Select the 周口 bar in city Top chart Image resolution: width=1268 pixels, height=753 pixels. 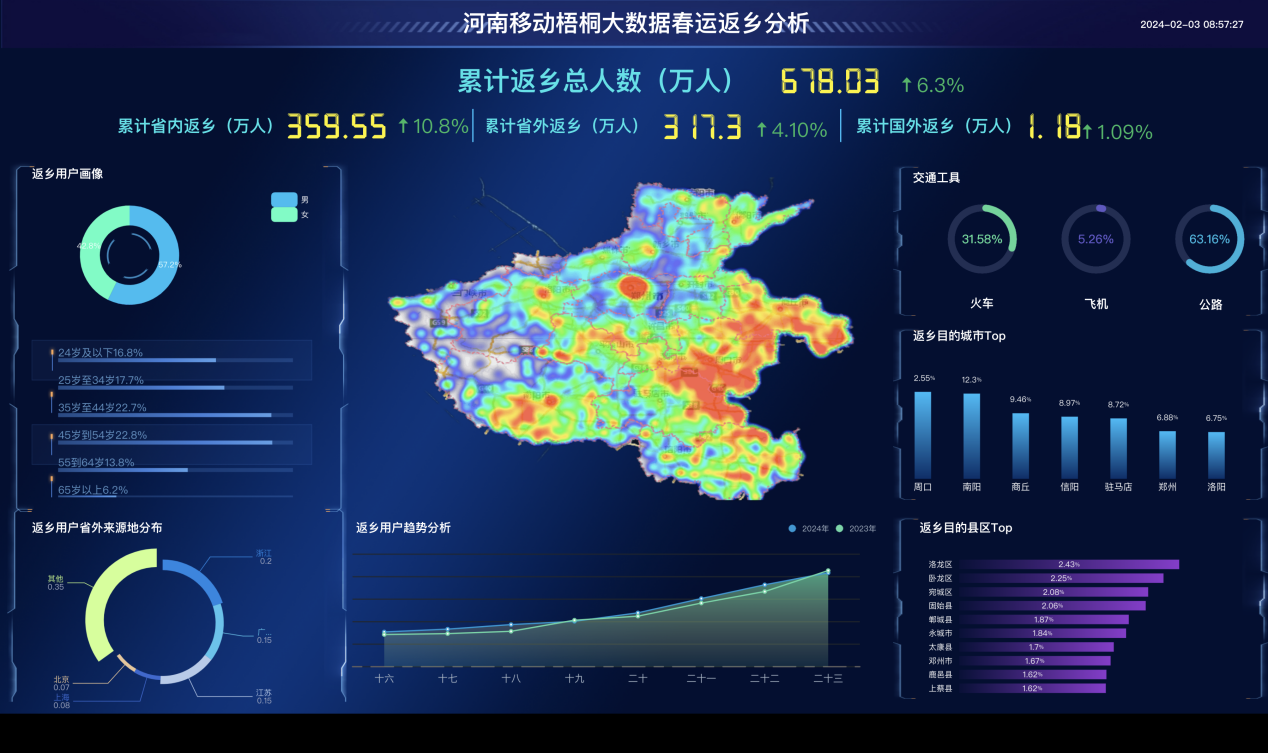tap(922, 434)
